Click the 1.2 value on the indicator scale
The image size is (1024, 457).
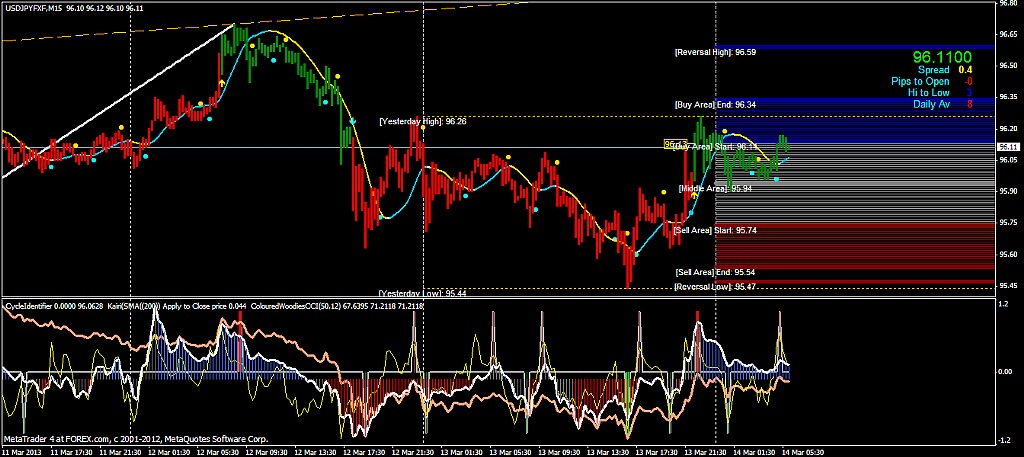(x=1003, y=304)
